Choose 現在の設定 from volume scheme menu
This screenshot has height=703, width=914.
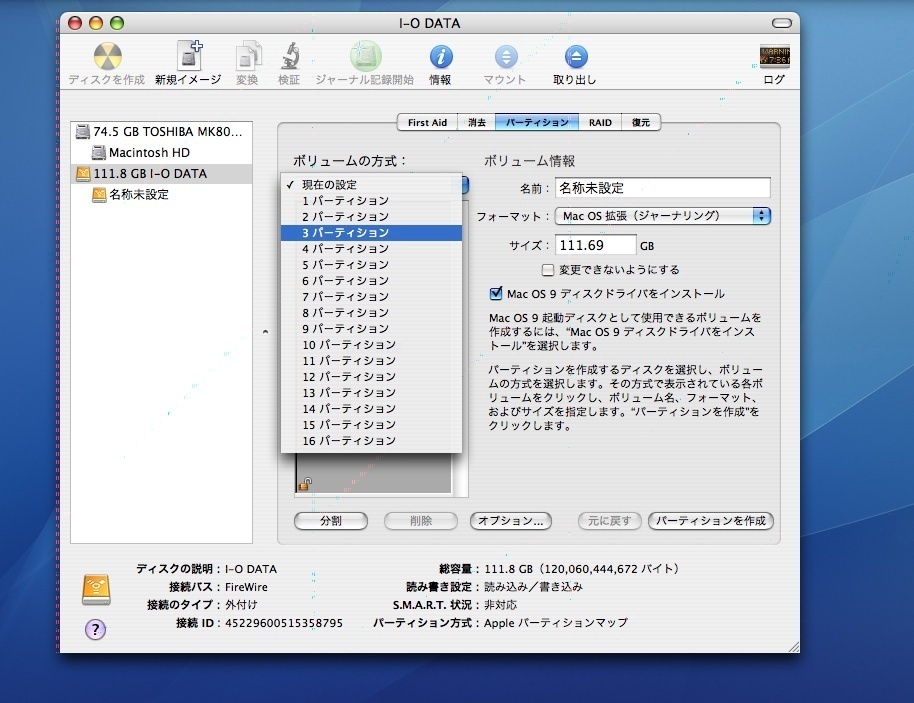371,185
